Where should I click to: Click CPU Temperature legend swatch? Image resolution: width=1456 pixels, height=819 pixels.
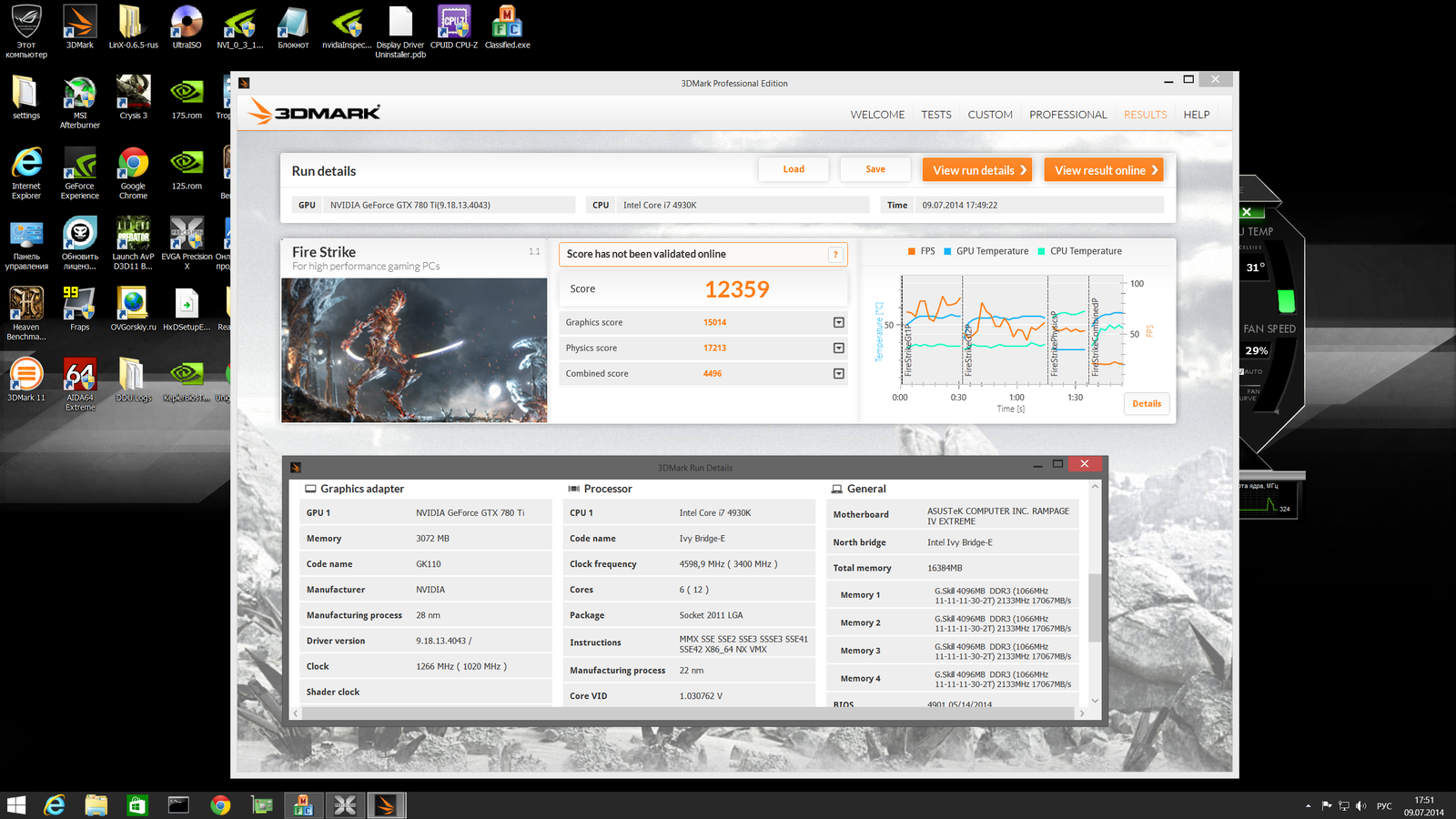[x=1041, y=251]
